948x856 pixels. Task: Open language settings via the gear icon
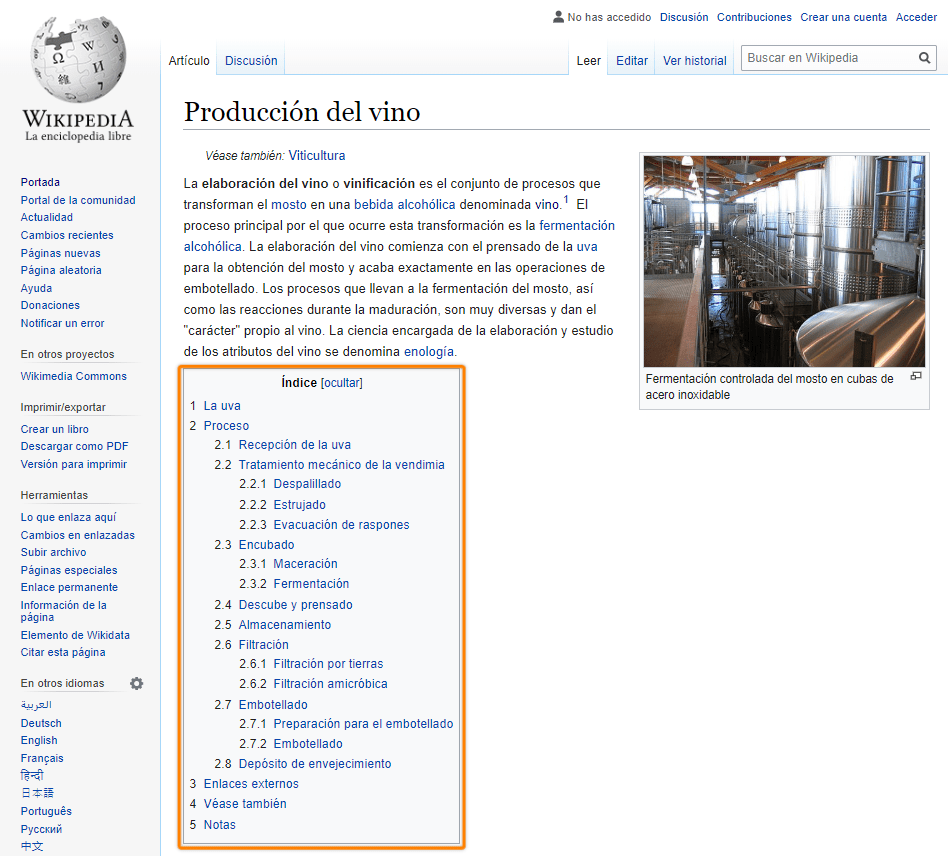[x=136, y=683]
